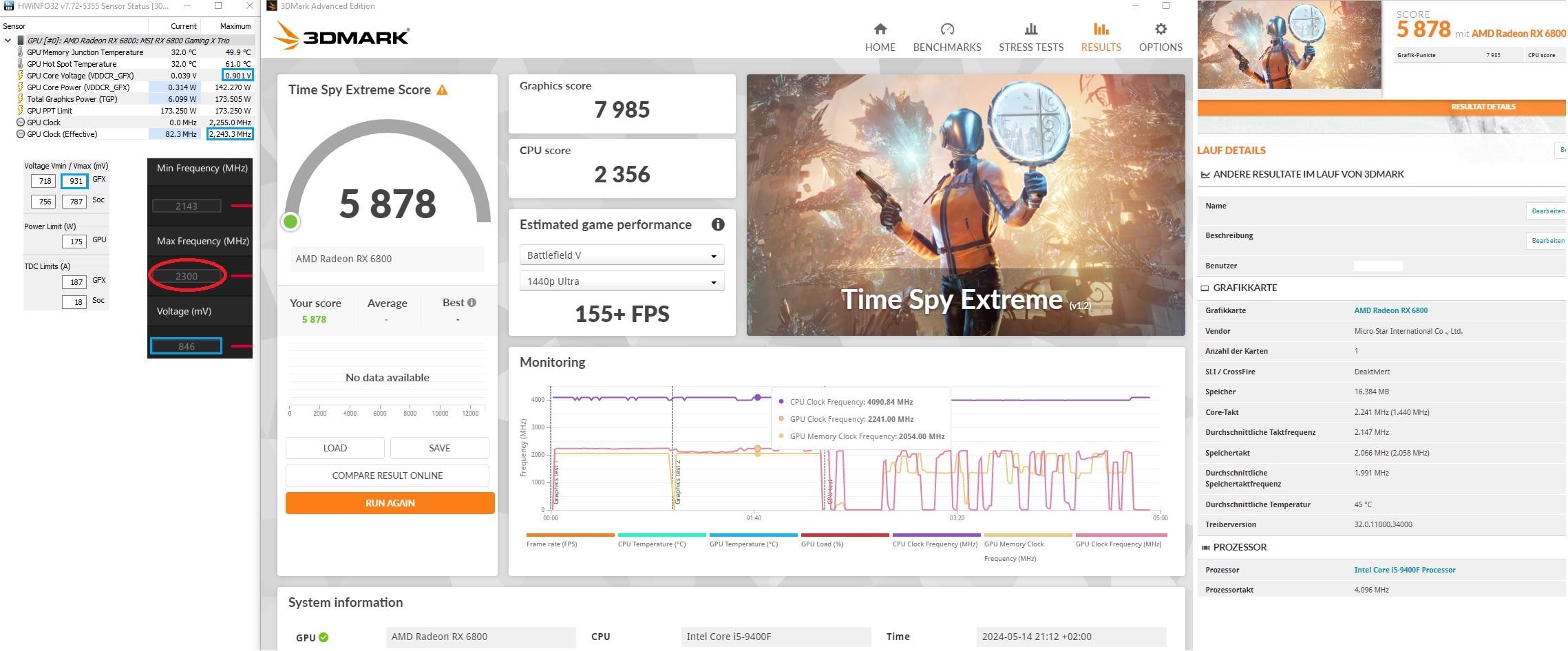Click the GFX Vmax 931 voltage field
Viewport: 1568px width, 651px height.
[76, 181]
